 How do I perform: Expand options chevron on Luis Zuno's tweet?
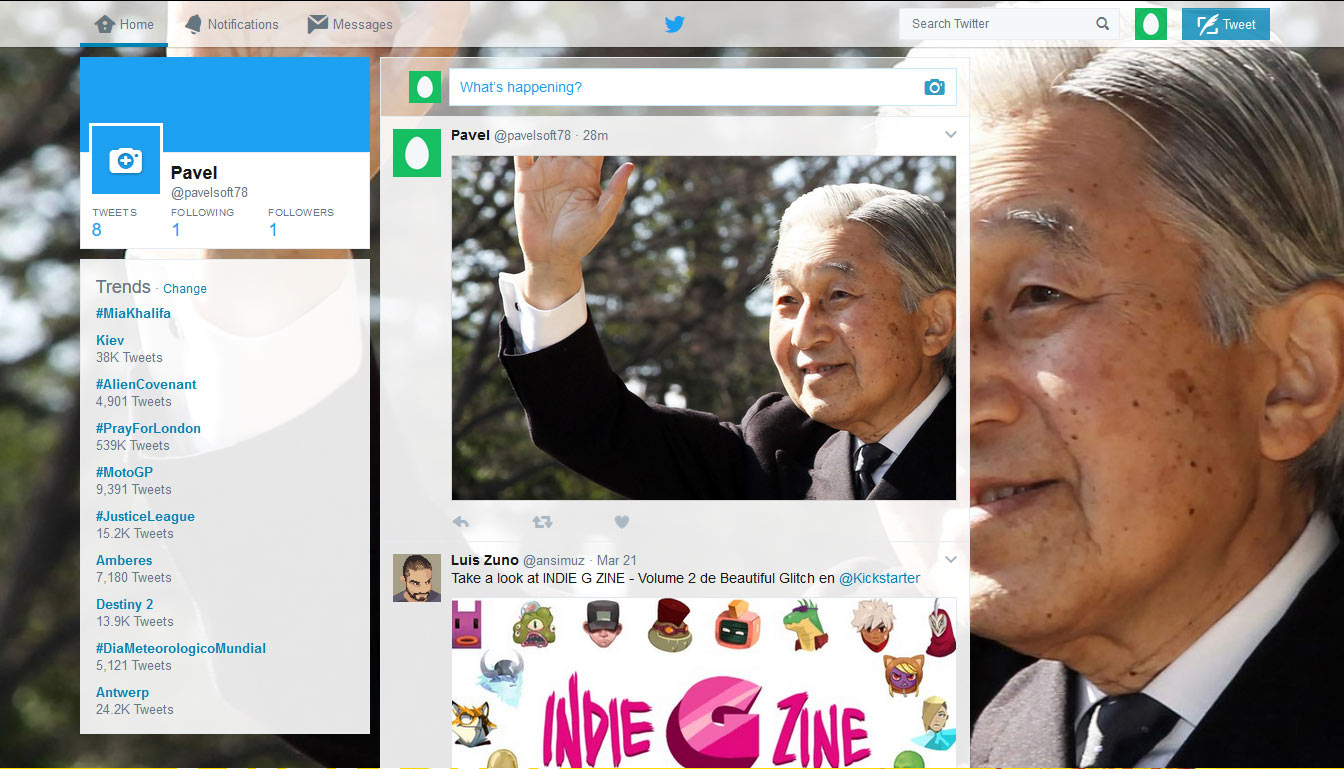pyautogui.click(x=950, y=560)
